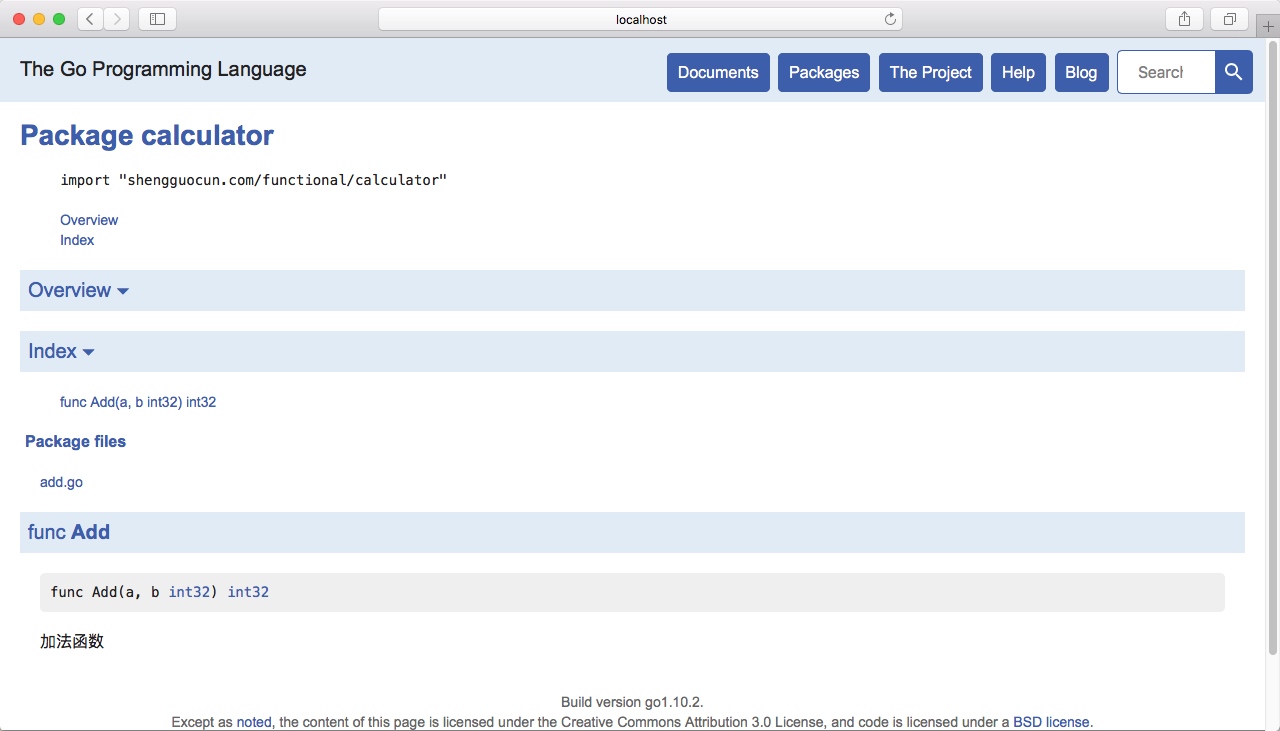Show all tabs overview icon
Screen dimensions: 1280x731
point(1229,19)
